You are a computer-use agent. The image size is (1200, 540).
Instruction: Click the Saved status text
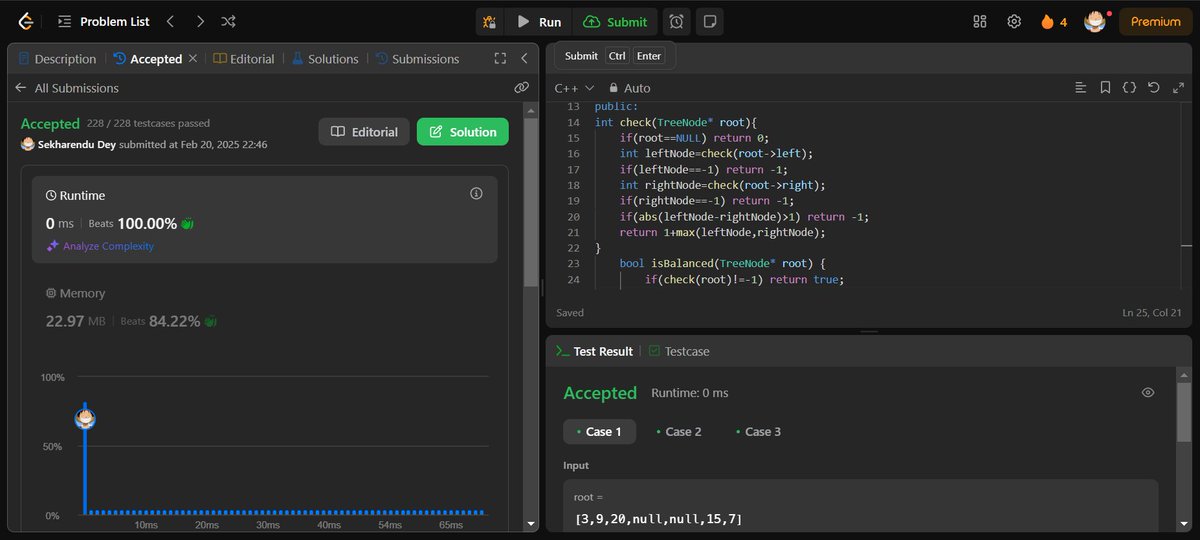pyautogui.click(x=570, y=313)
